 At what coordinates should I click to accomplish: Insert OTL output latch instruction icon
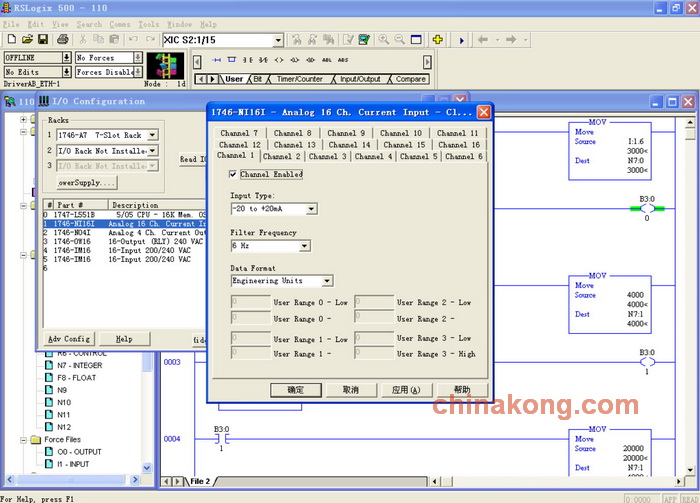295,60
